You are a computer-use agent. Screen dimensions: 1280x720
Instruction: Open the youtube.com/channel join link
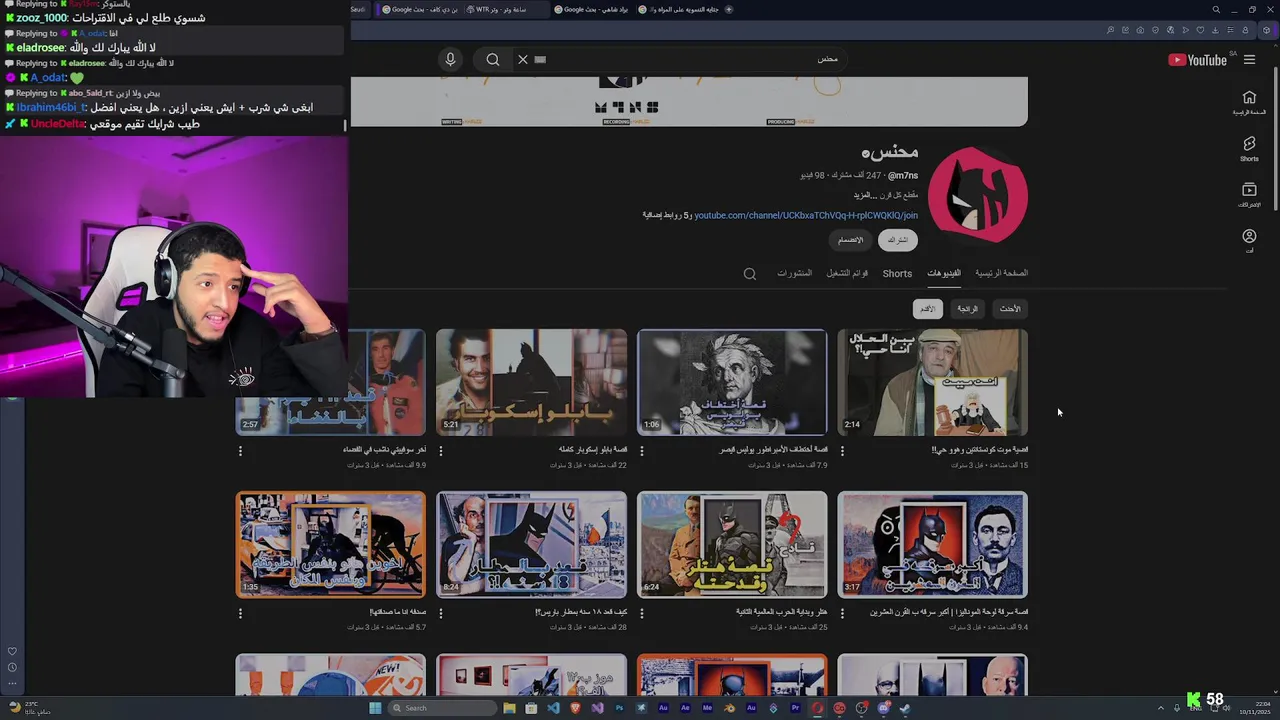coord(805,215)
